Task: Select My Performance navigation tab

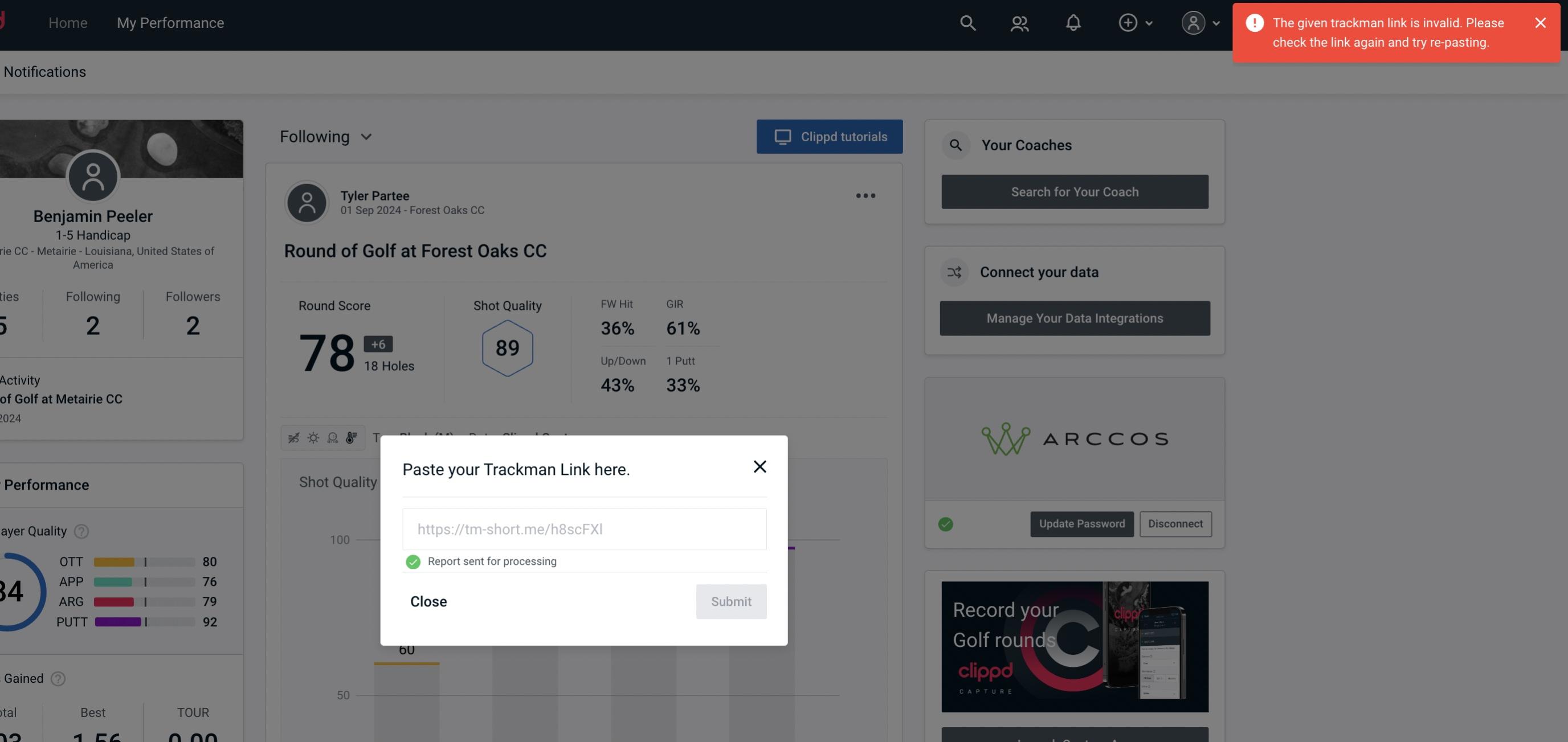Action: (x=170, y=21)
